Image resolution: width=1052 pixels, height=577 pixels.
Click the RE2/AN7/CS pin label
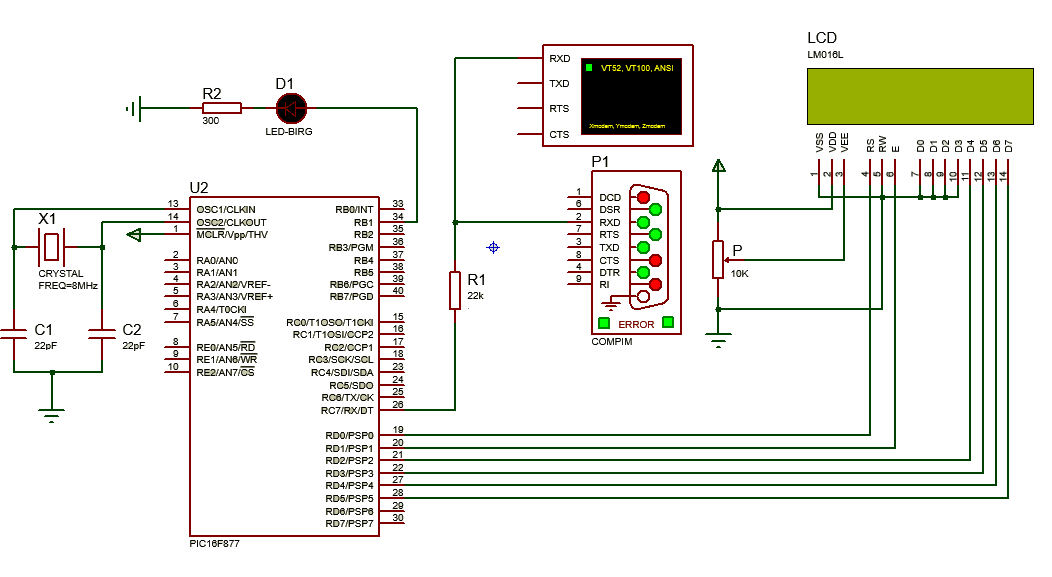[225, 372]
